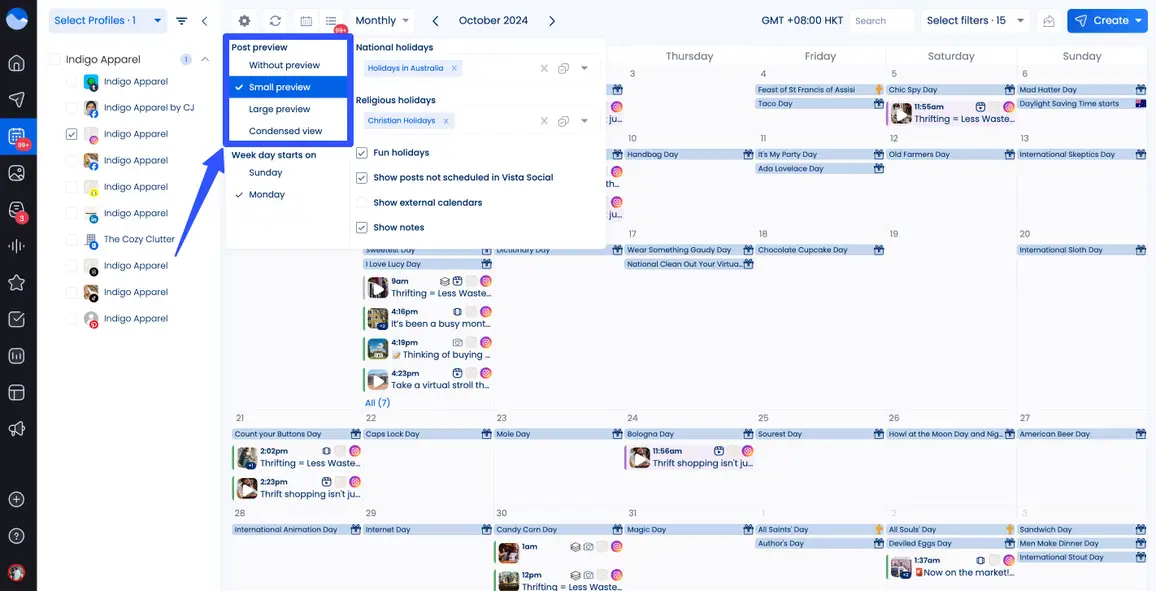
Task: Choose Condensed view option
Action: point(285,131)
